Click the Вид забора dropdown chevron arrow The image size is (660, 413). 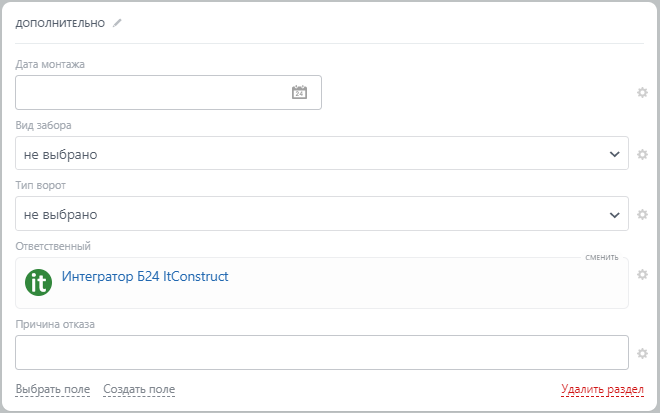point(615,154)
